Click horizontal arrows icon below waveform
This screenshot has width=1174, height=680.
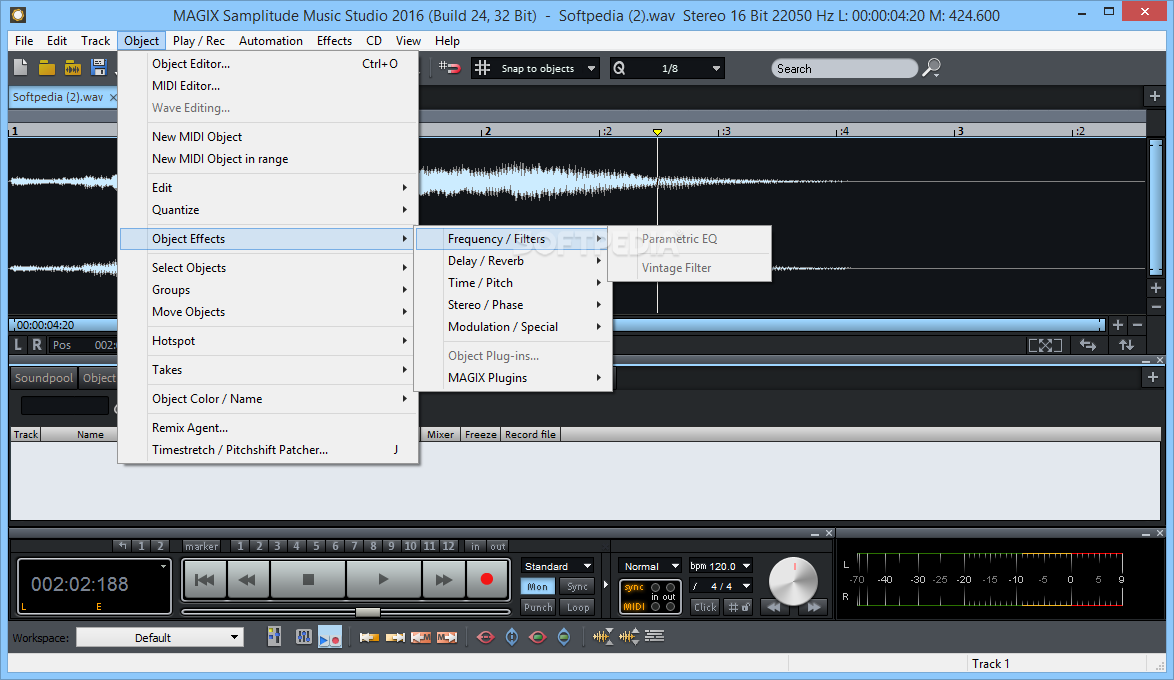[x=1088, y=345]
